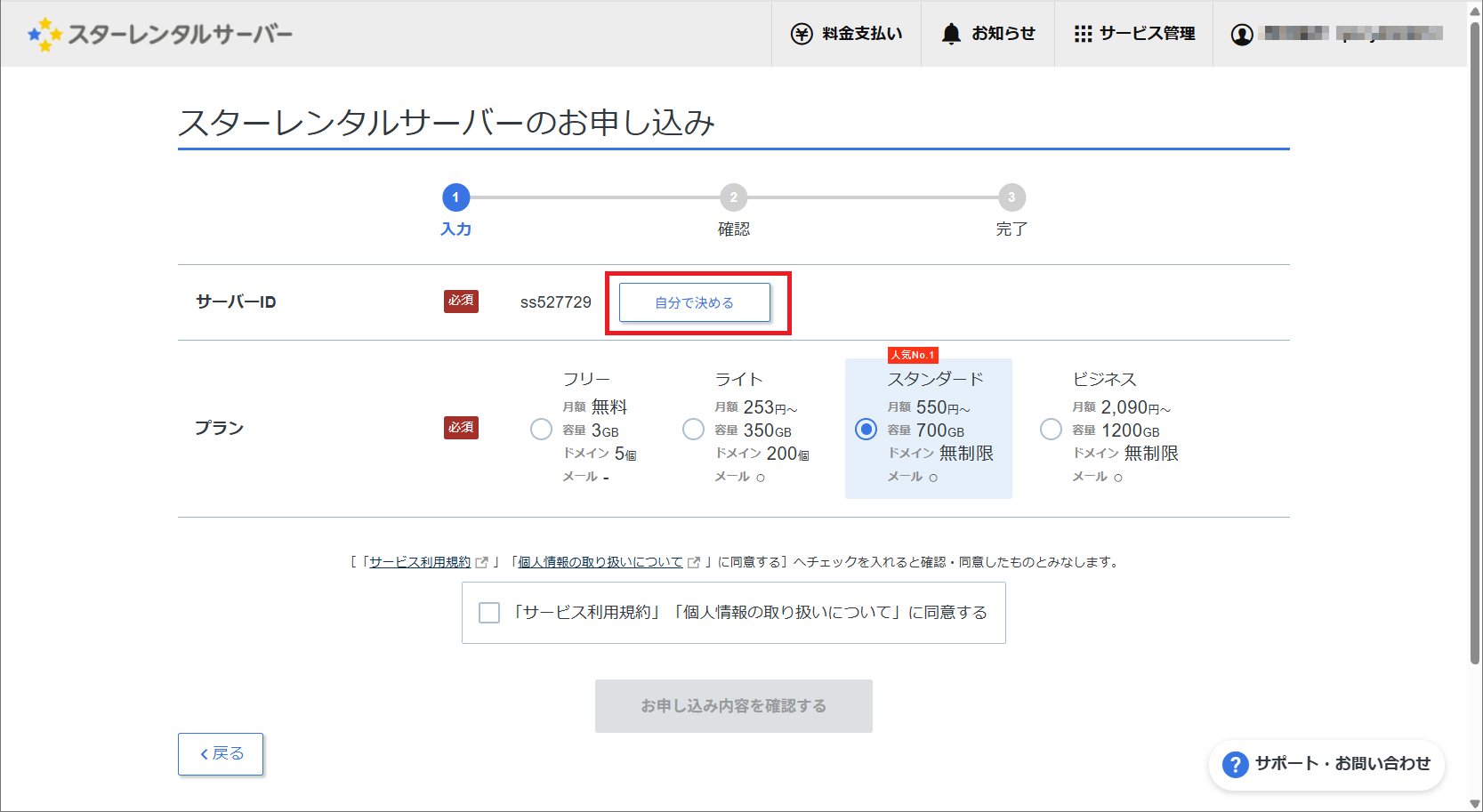Screen dimensions: 1483x812
Task: Click the yen icon beside 料金支払い
Action: tap(802, 34)
